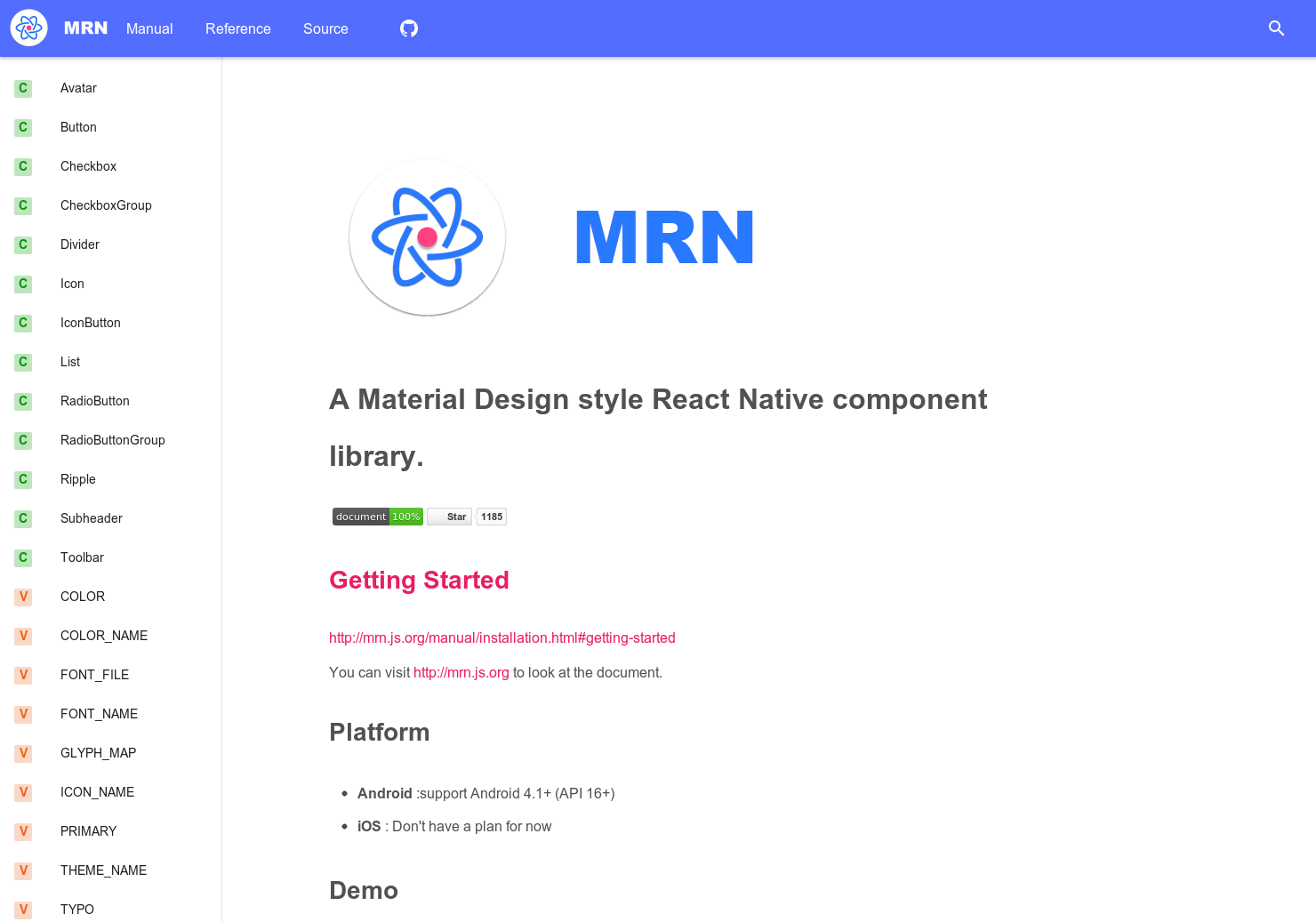Open the ICON_NAME variable entry

click(x=97, y=792)
